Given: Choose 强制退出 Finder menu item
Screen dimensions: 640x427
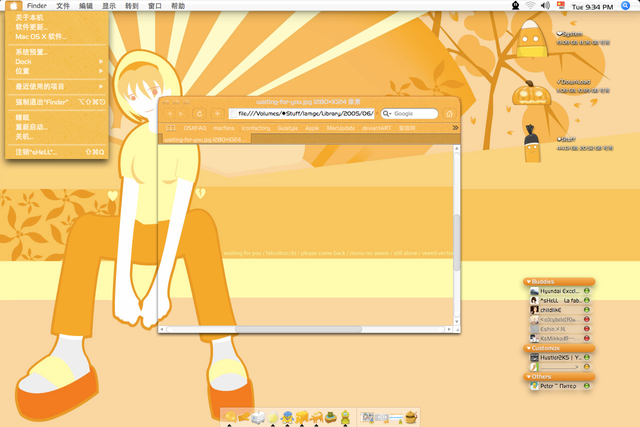Looking at the screenshot, I should click(57, 102).
